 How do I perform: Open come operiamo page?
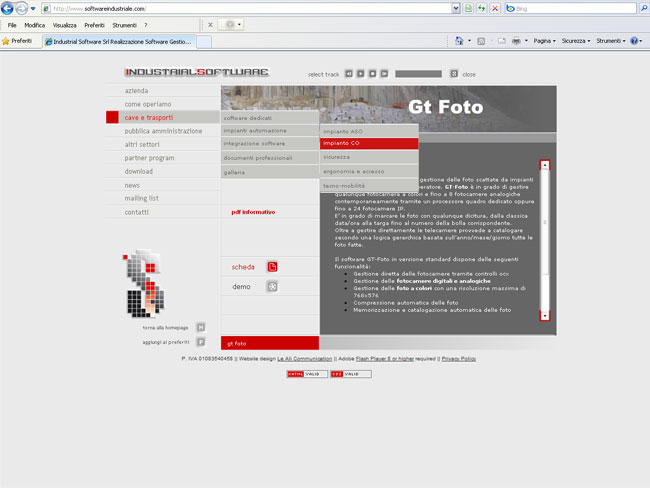click(x=148, y=104)
